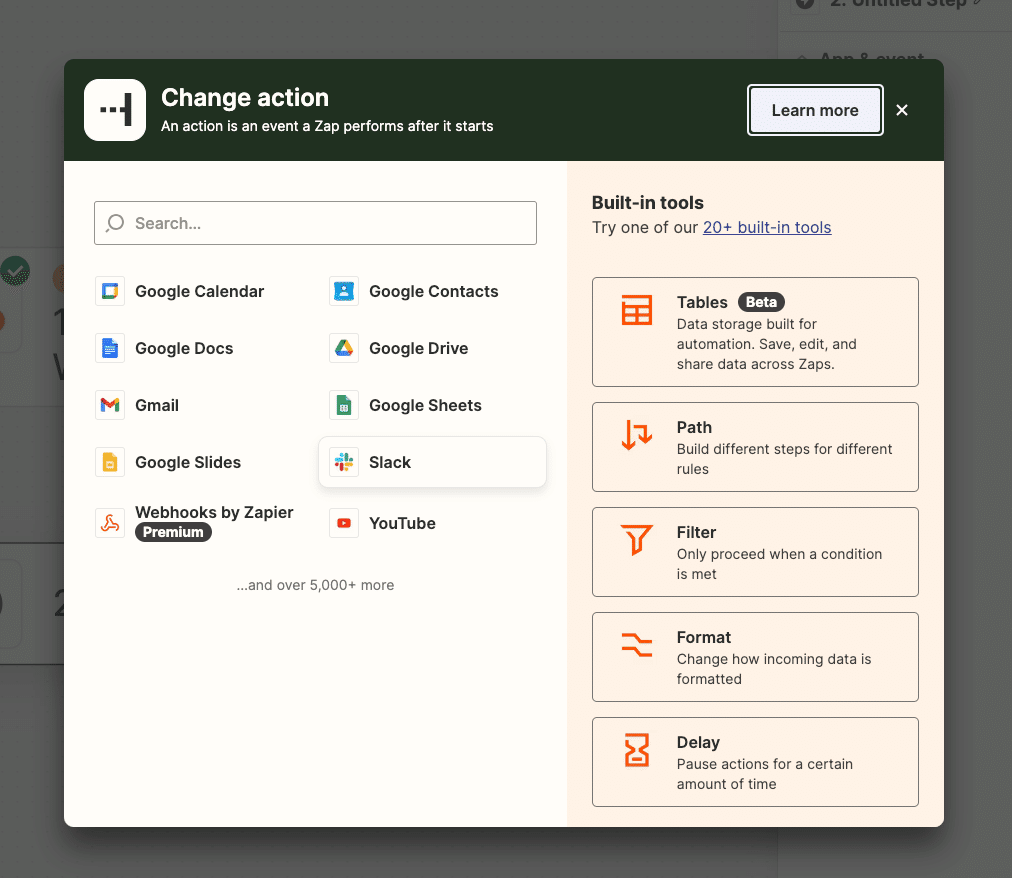This screenshot has width=1012, height=878.
Task: Click the Tables grid icon
Action: click(x=637, y=310)
